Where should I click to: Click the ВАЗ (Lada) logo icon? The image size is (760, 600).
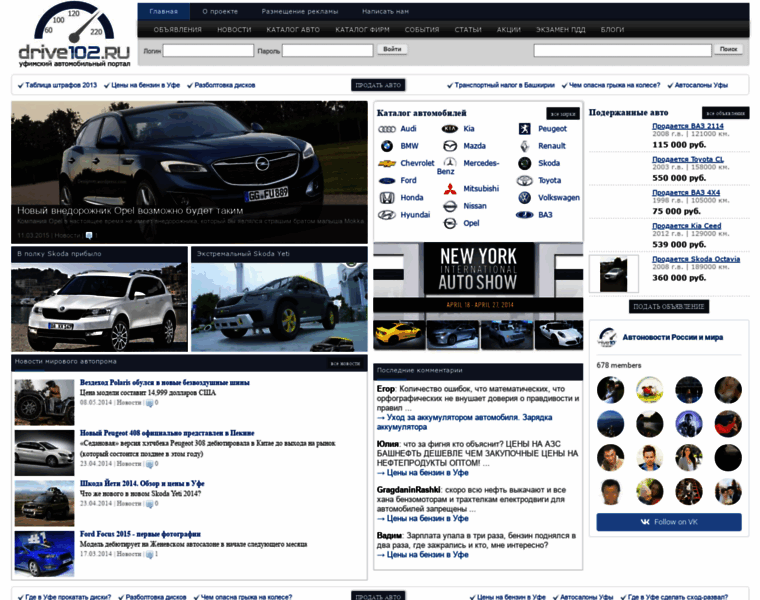(x=524, y=215)
